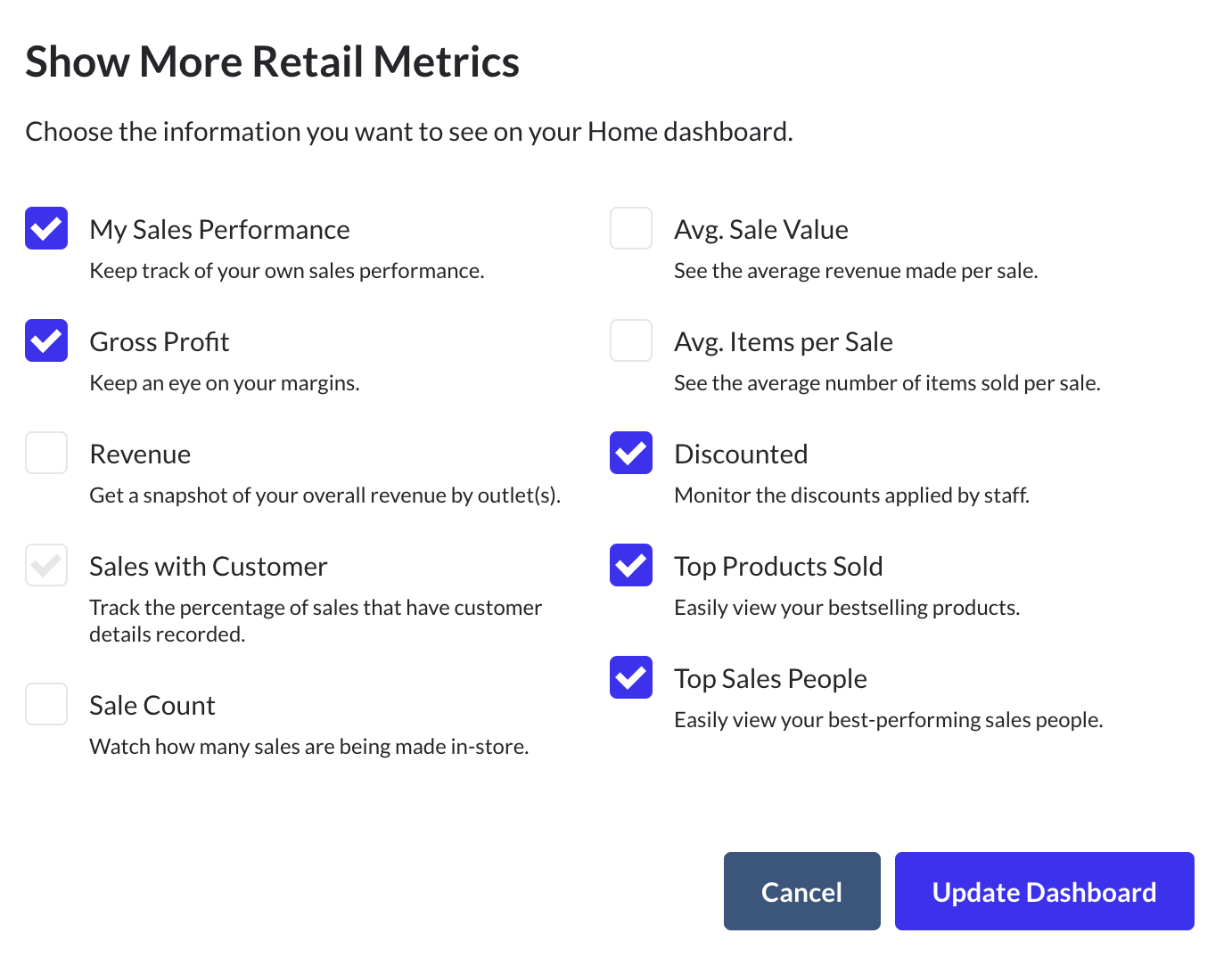Click the Avg. Items per Sale label
1232x966 pixels.
(x=783, y=342)
